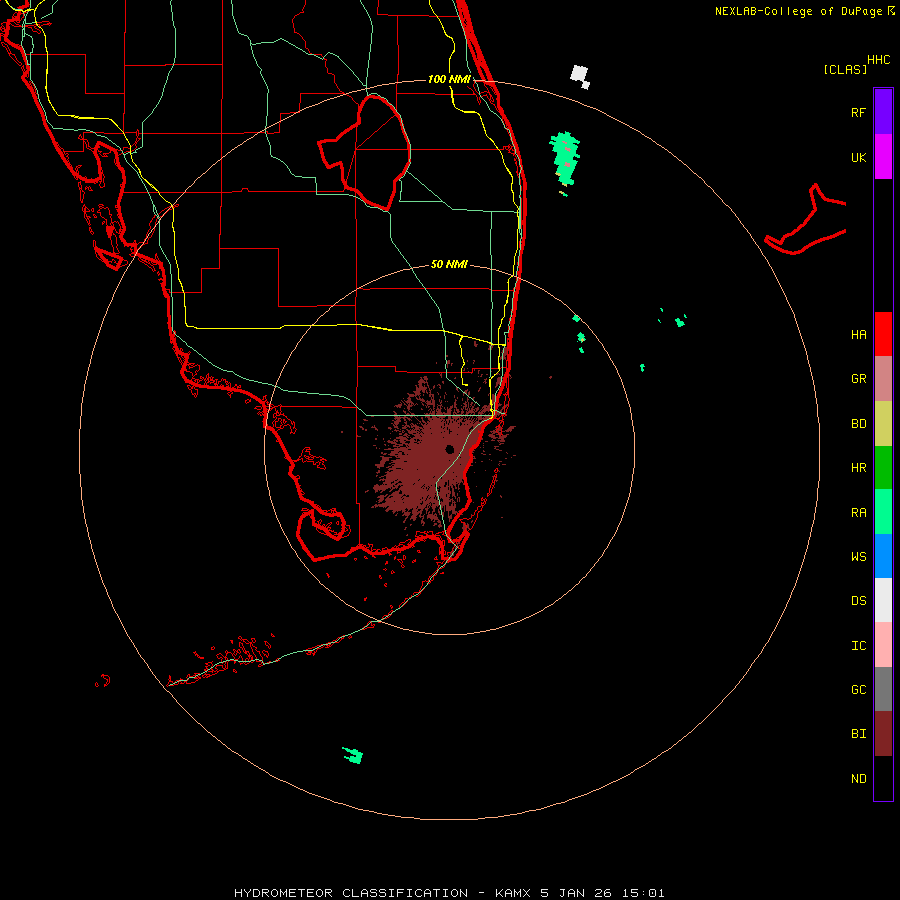
Task: Click the black radar site dot
Action: (x=449, y=449)
